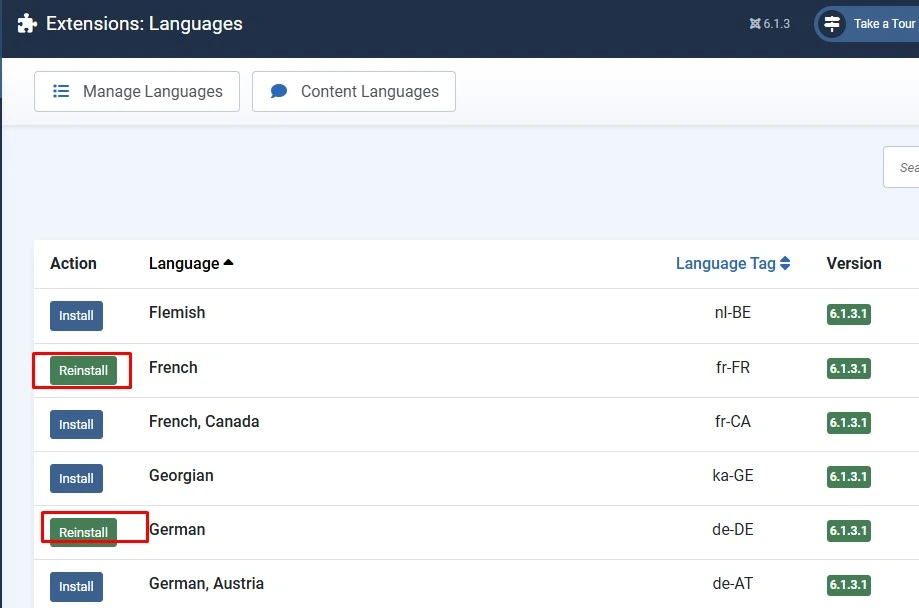The height and width of the screenshot is (608, 919).
Task: Click the French fr-FR version badge
Action: [849, 369]
